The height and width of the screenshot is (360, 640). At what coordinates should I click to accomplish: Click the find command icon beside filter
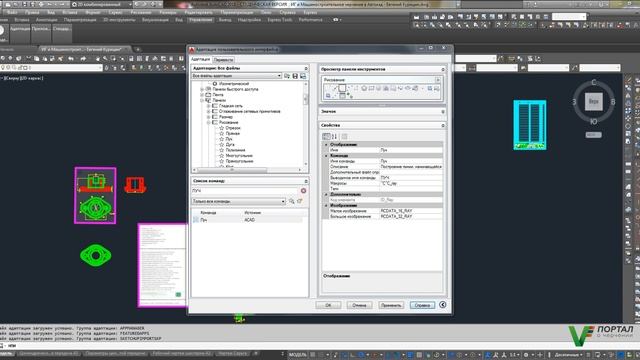(x=291, y=201)
